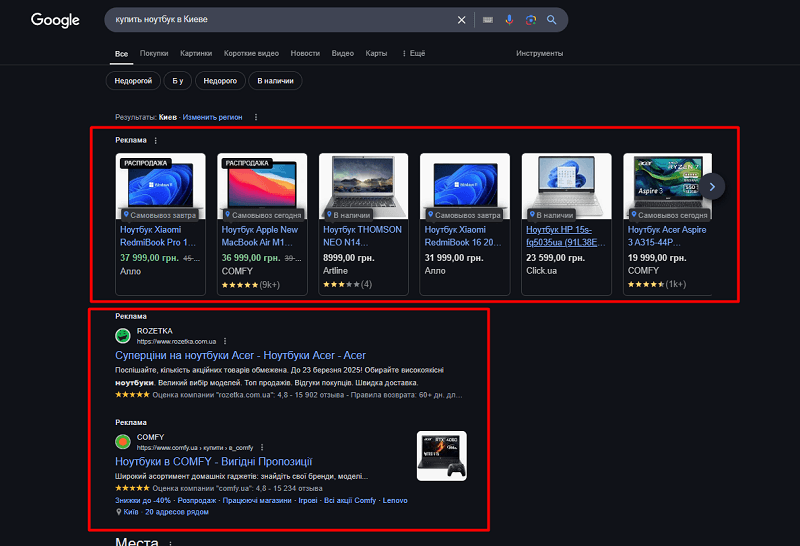
Task: Open Ноутбук THOMSON NEO N14 product title
Action: (362, 236)
